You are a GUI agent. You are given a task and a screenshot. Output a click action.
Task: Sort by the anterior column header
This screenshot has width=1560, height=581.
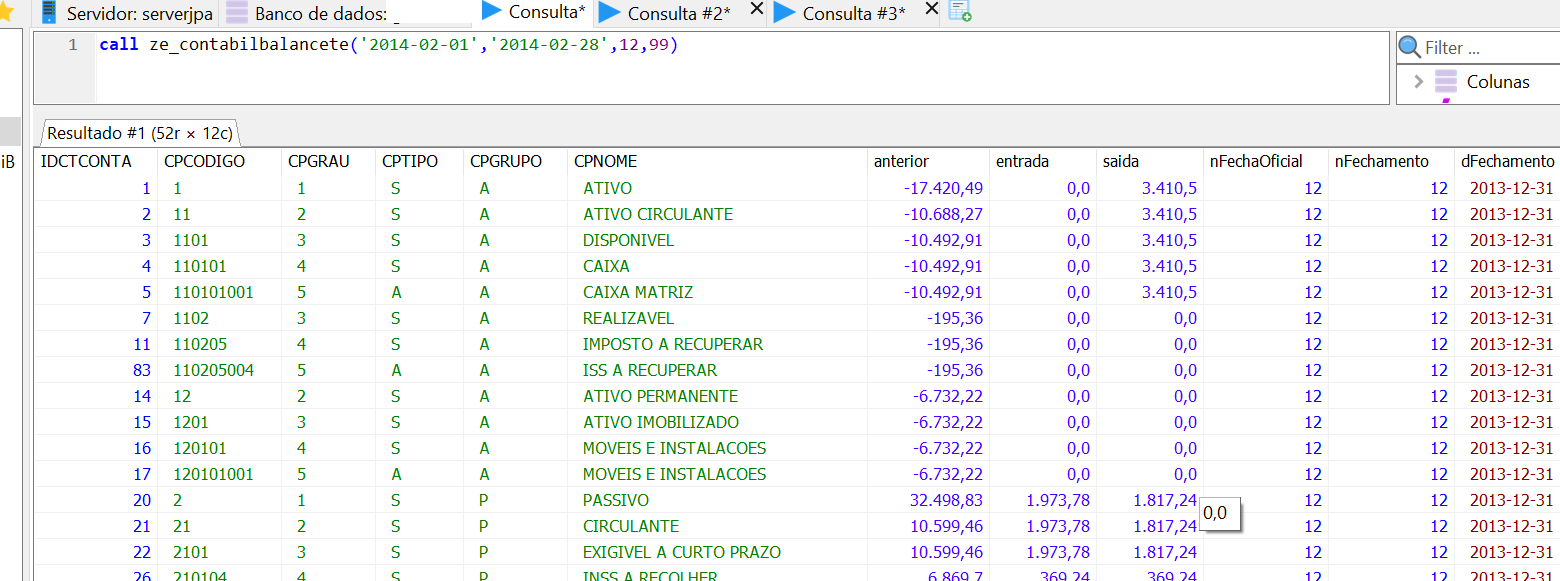coord(901,161)
